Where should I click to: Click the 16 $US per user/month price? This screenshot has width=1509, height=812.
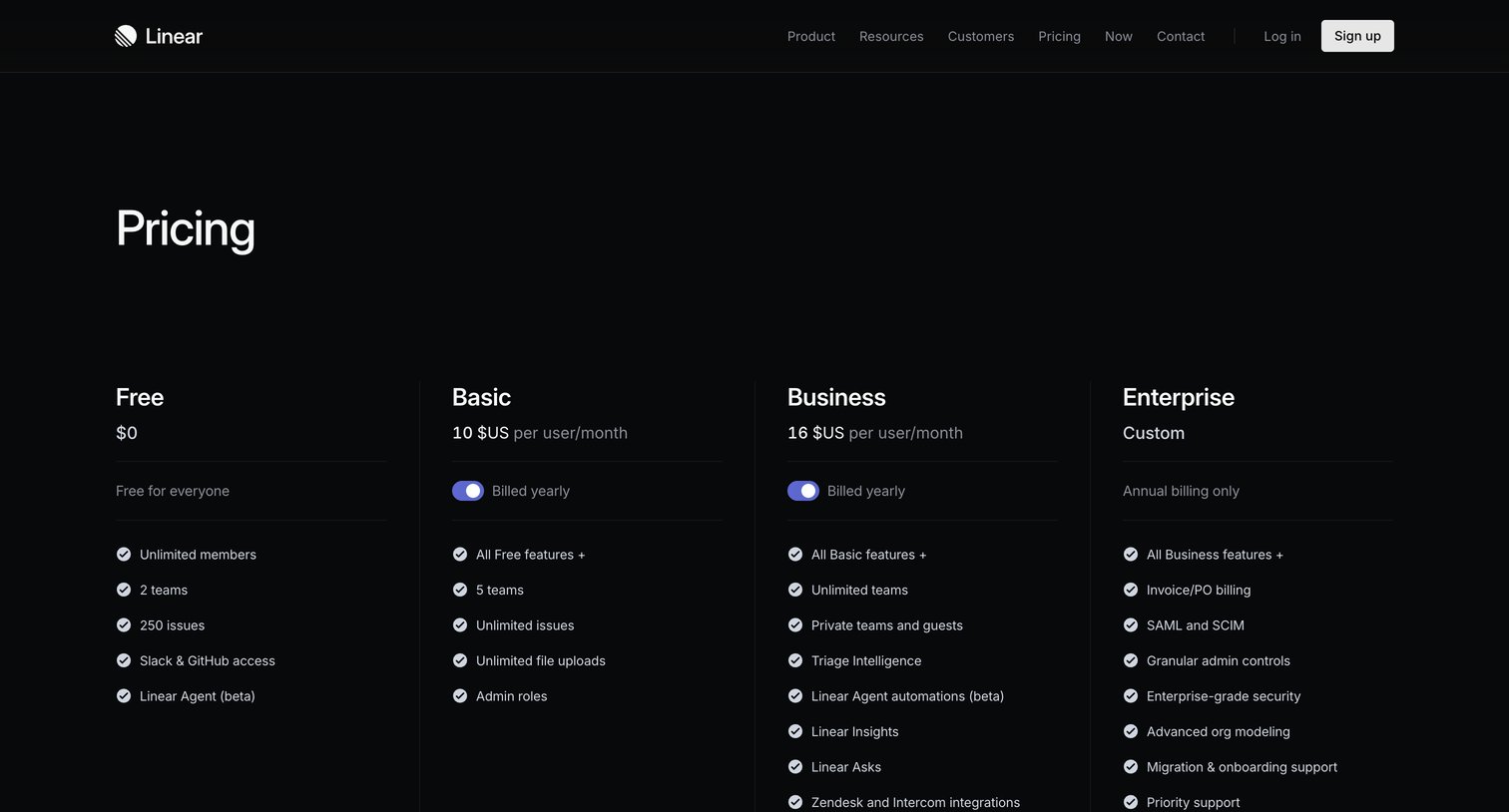coord(875,433)
